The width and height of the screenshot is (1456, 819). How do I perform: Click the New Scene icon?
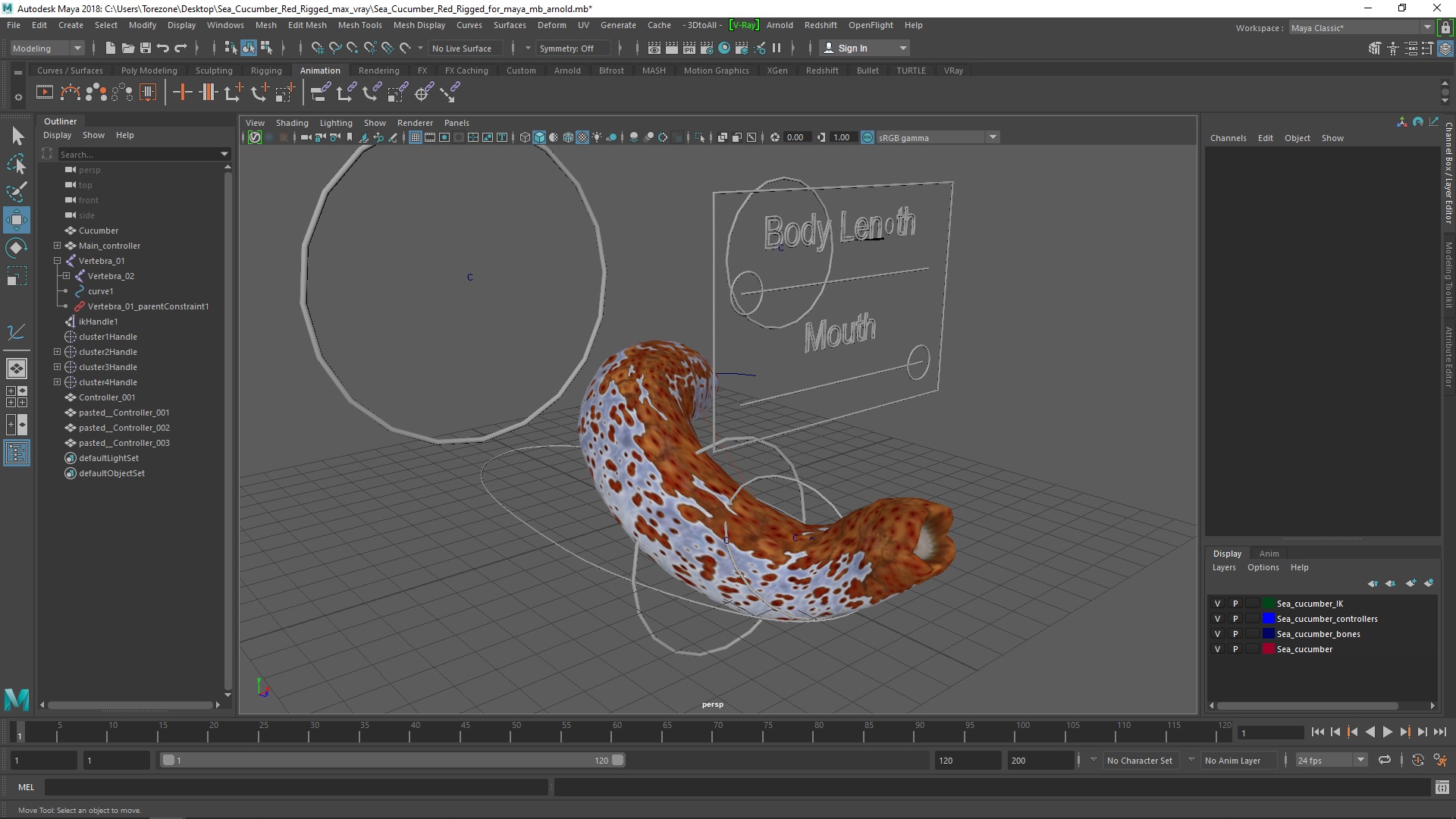click(111, 48)
